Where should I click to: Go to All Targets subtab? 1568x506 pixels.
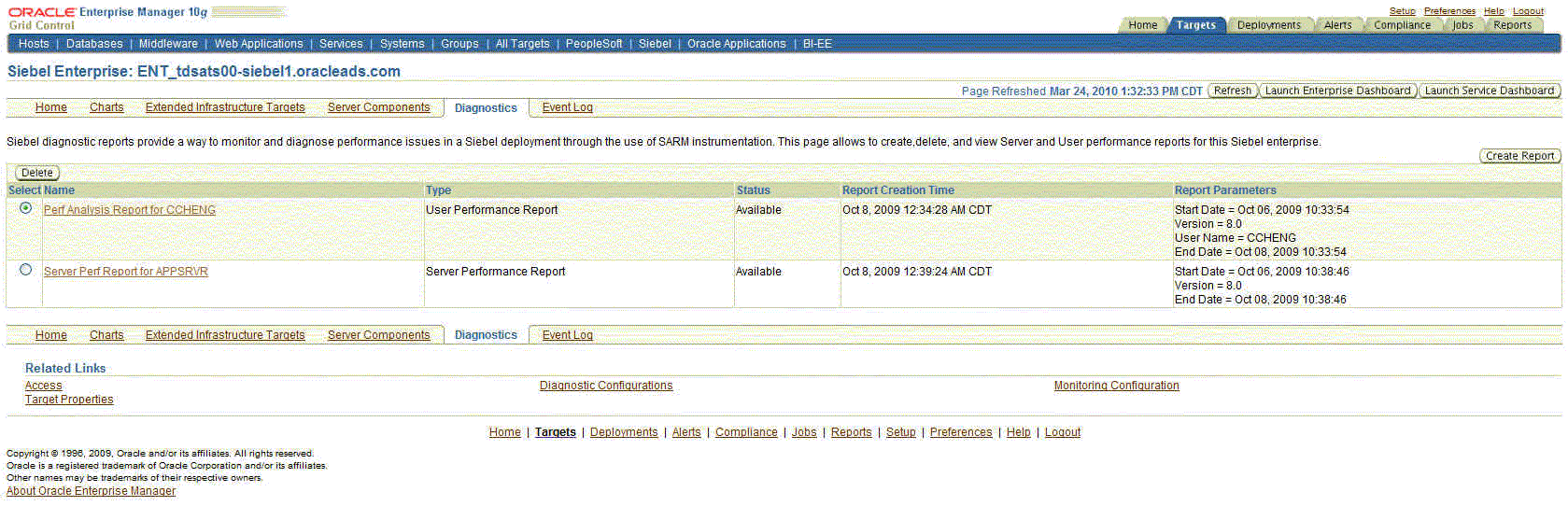point(522,44)
